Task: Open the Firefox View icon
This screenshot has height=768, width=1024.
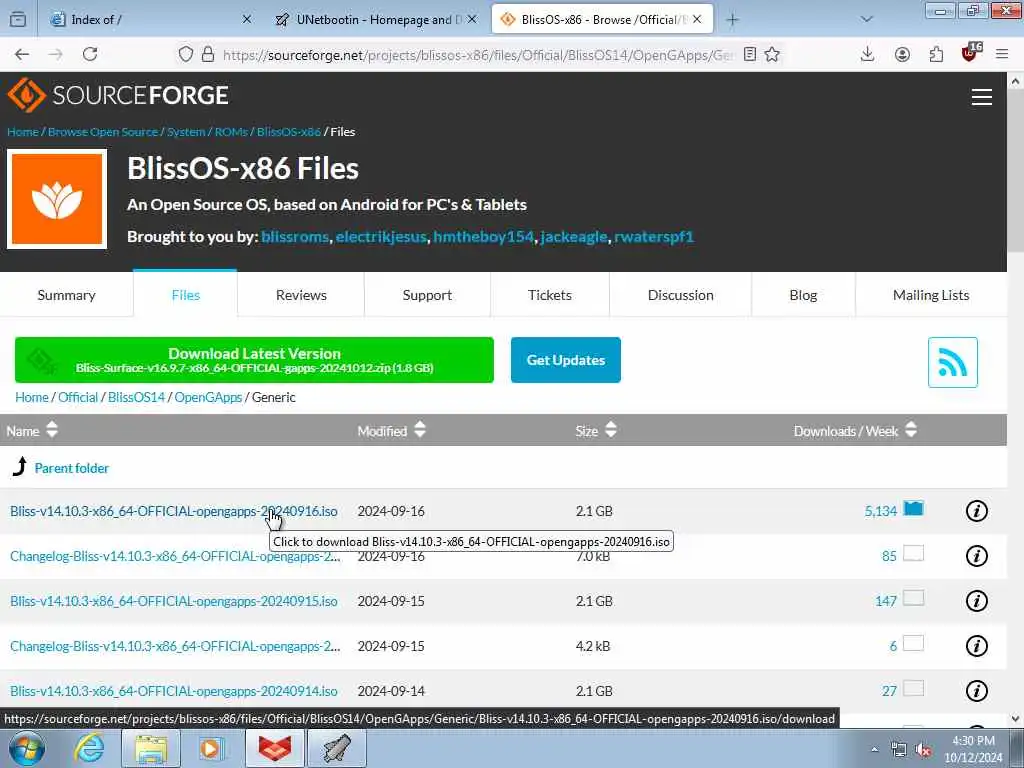Action: pos(18,20)
